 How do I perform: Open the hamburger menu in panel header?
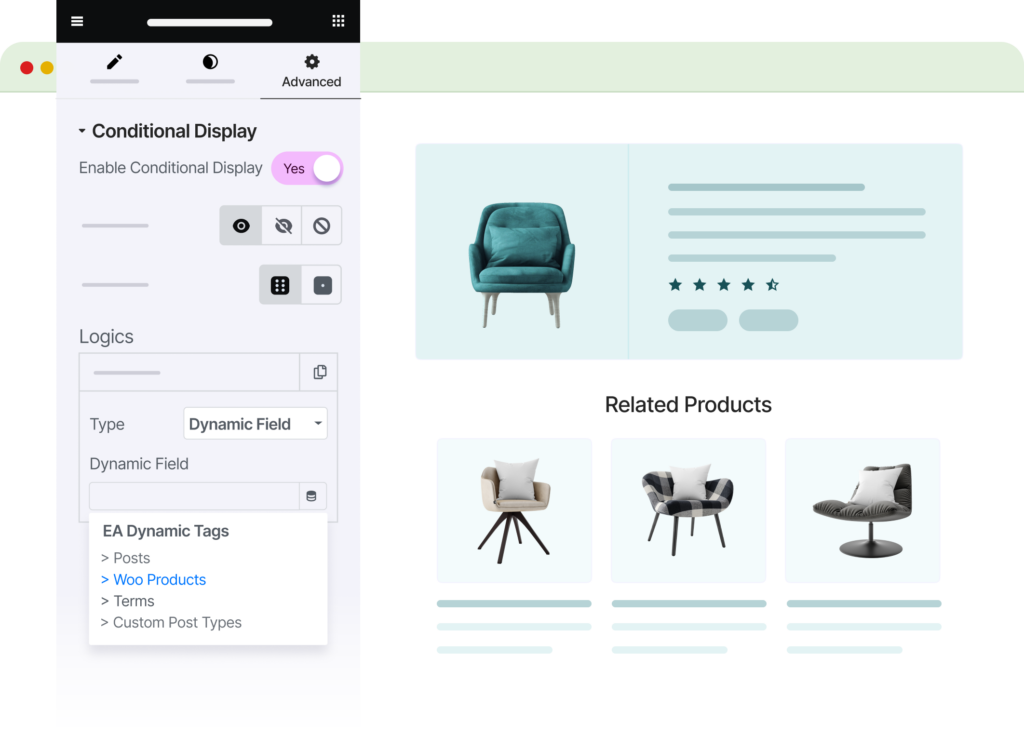77,21
